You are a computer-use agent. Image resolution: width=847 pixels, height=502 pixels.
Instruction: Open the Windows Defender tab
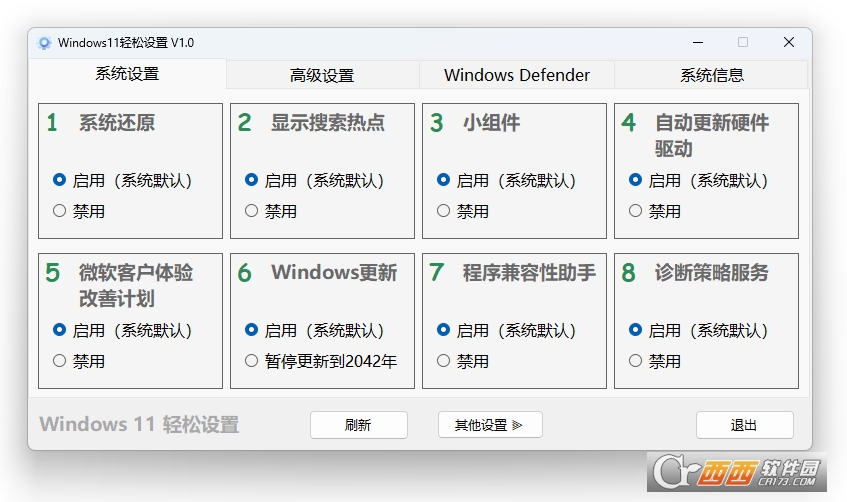coord(516,75)
